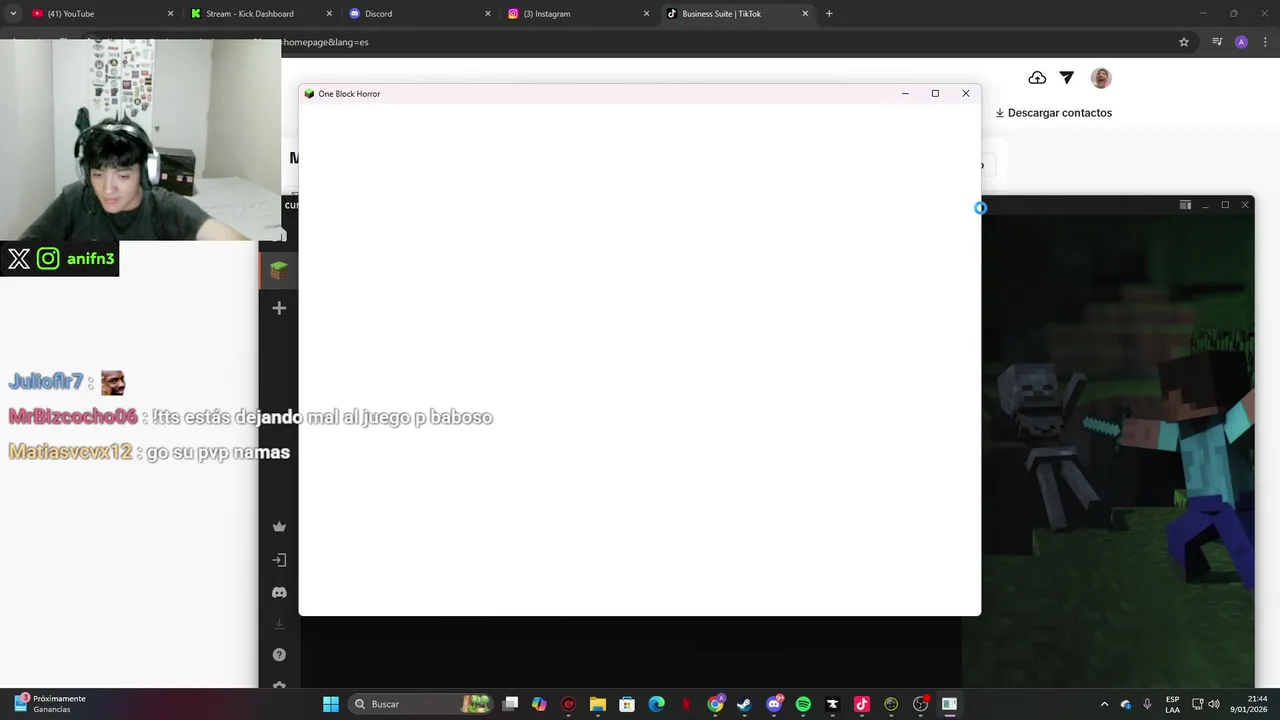Click the address bar URL text
The image size is (1280, 720).
pyautogui.click(x=326, y=42)
